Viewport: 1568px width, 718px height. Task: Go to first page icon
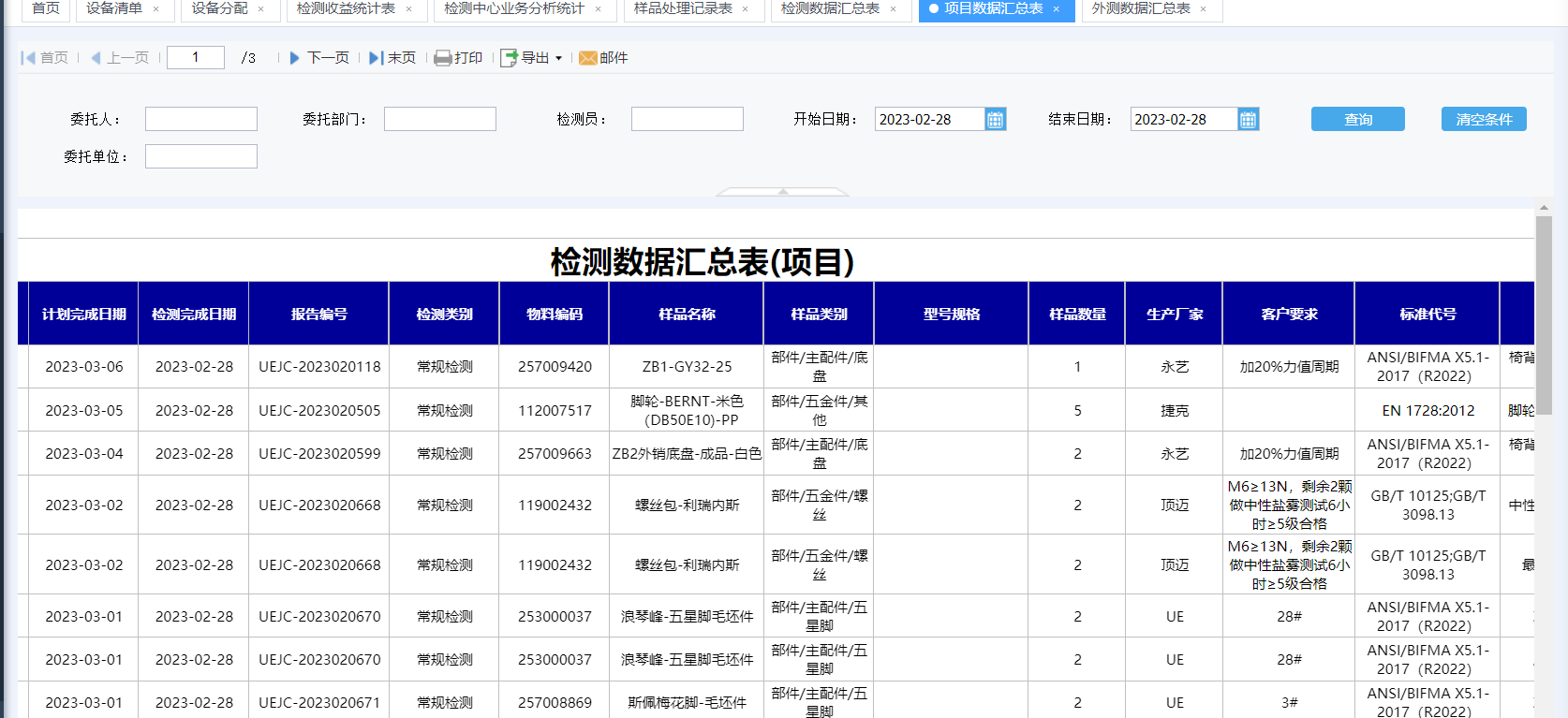click(x=28, y=58)
